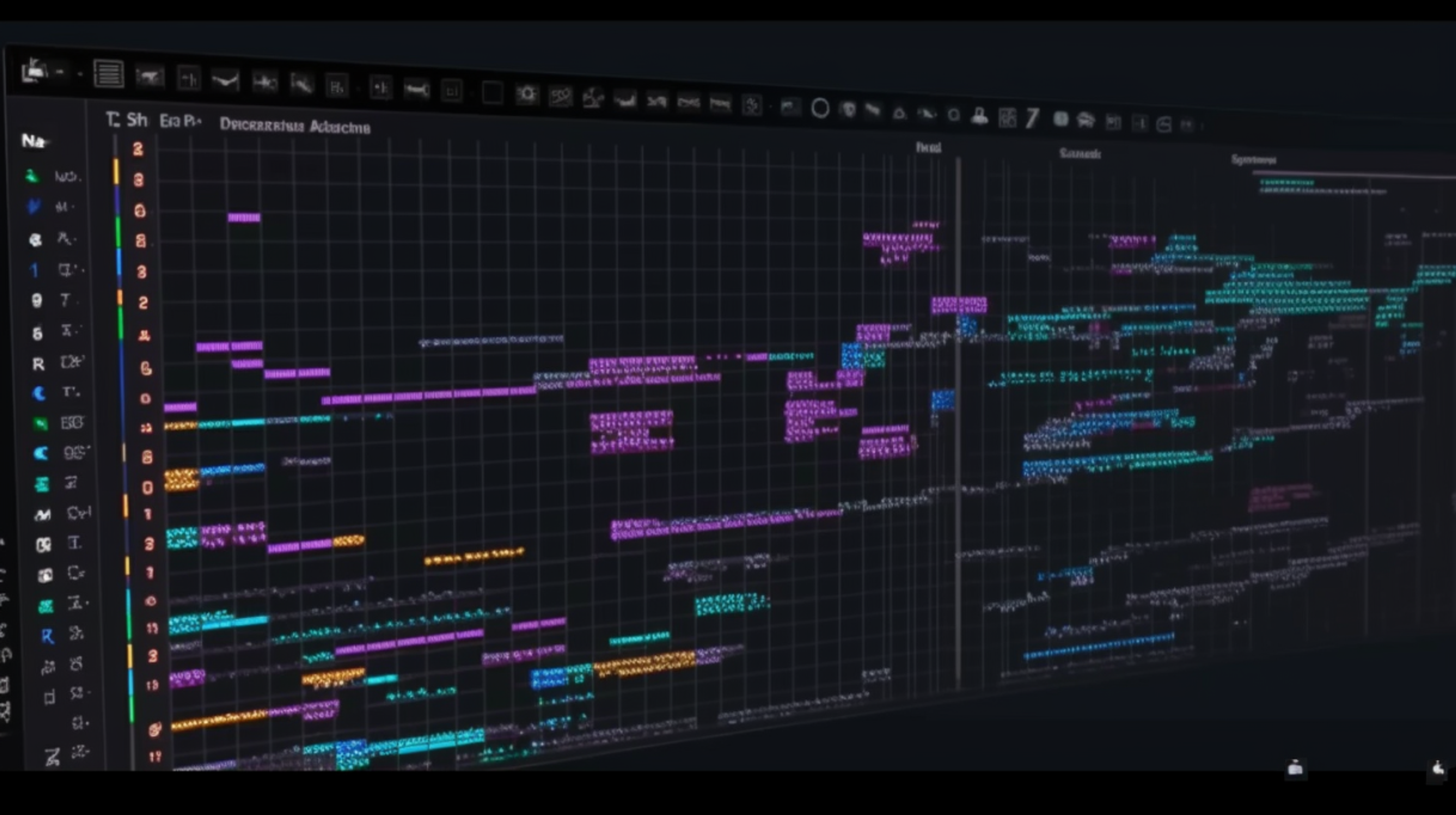The height and width of the screenshot is (815, 1456).
Task: Toggle the blue crescent icon beside the T track
Action: (39, 393)
